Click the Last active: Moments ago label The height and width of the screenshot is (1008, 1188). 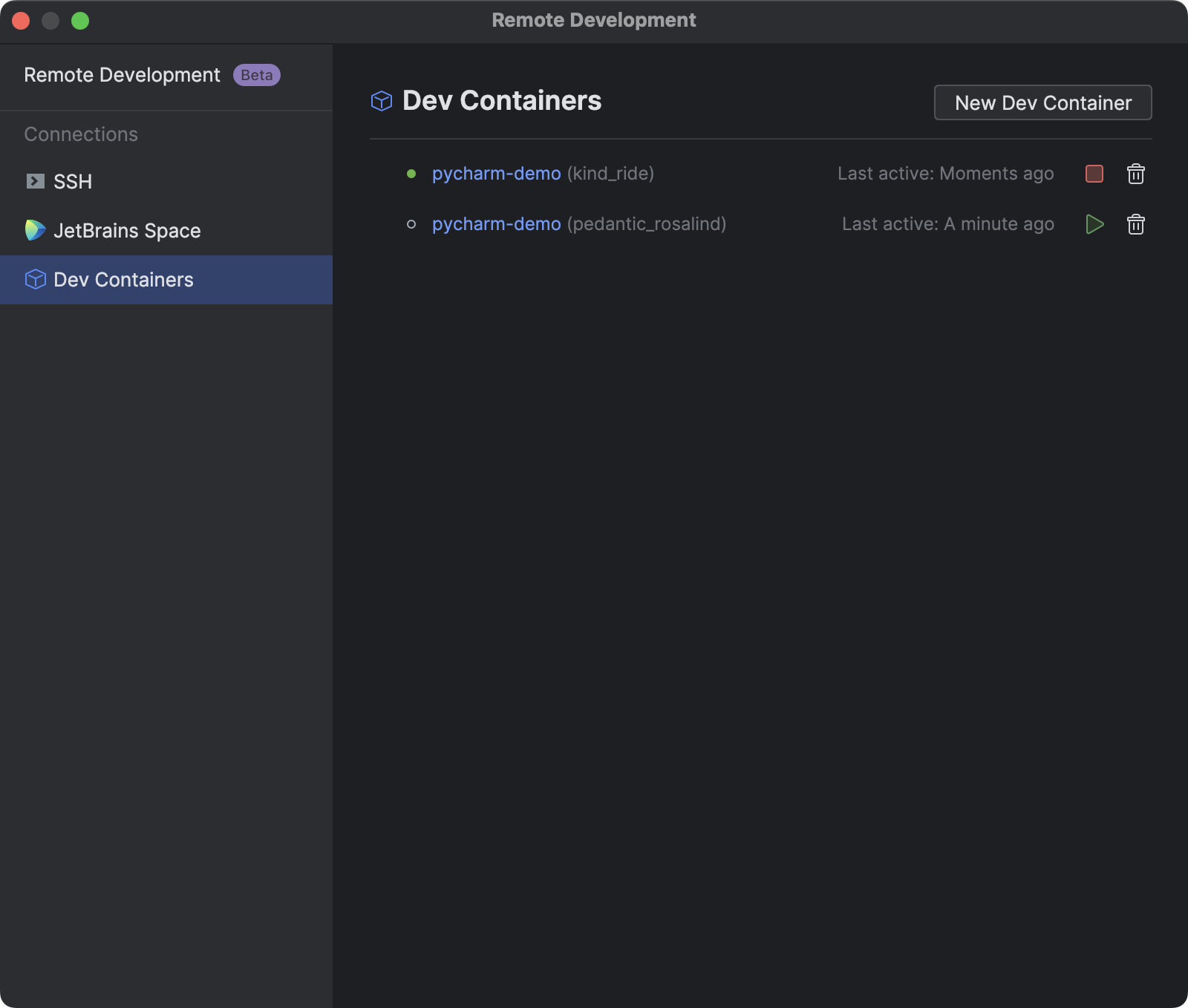(946, 173)
